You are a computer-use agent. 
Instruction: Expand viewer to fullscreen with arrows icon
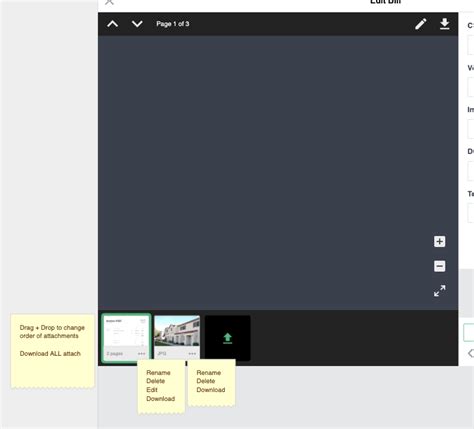[440, 291]
